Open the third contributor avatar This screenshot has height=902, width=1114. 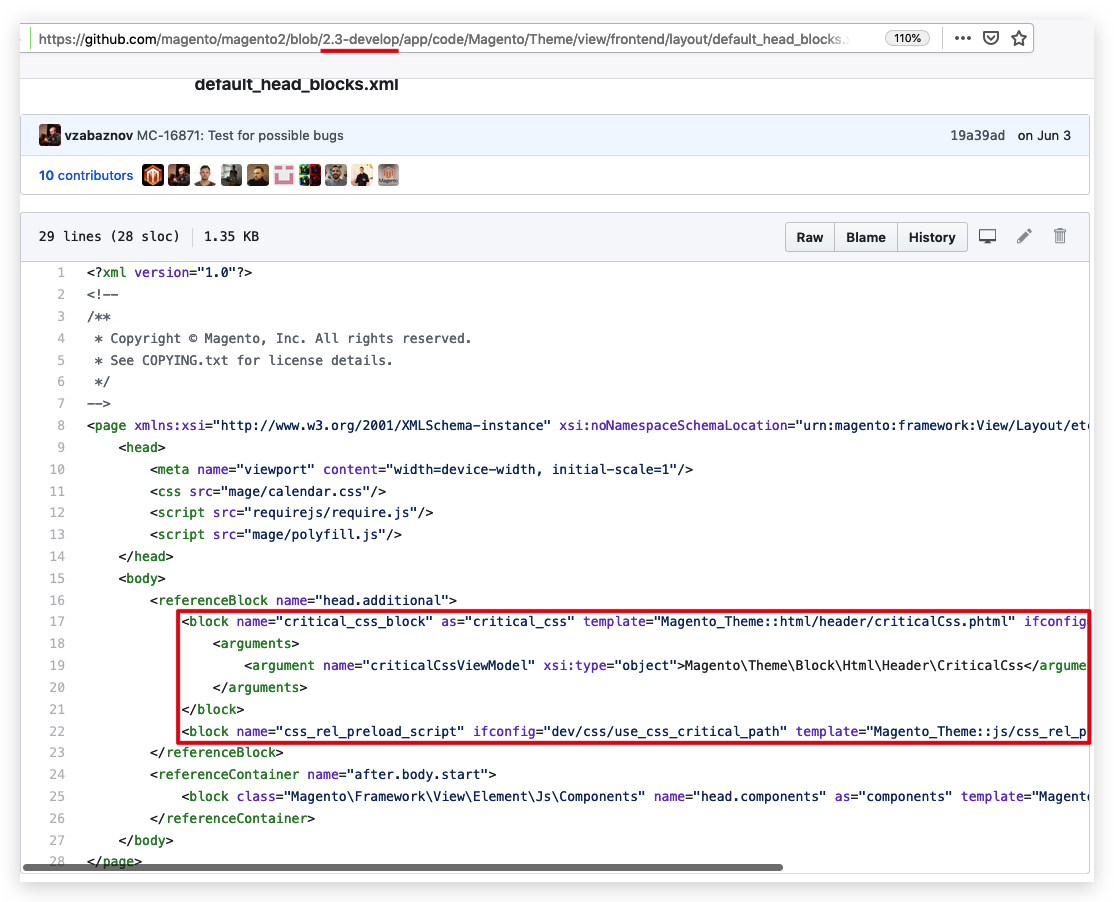click(205, 175)
